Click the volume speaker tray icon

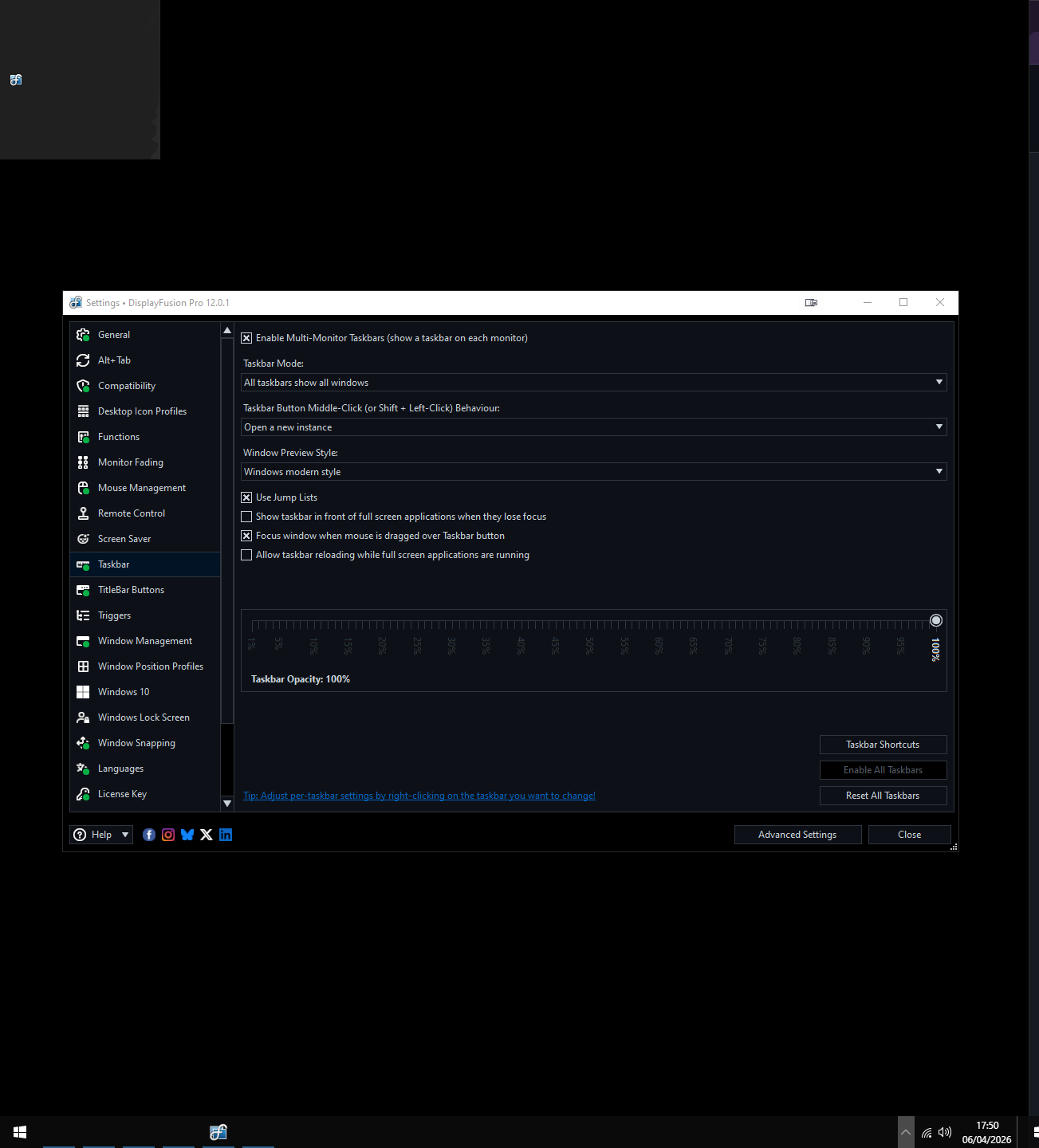pos(945,1132)
